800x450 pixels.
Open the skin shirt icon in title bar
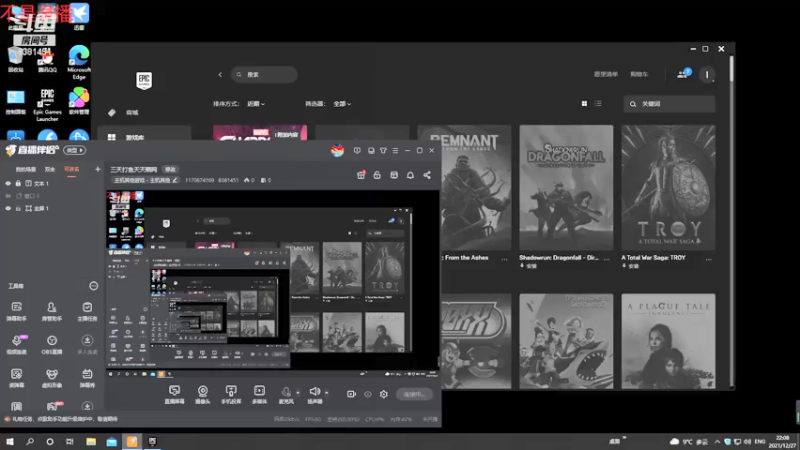pos(383,151)
